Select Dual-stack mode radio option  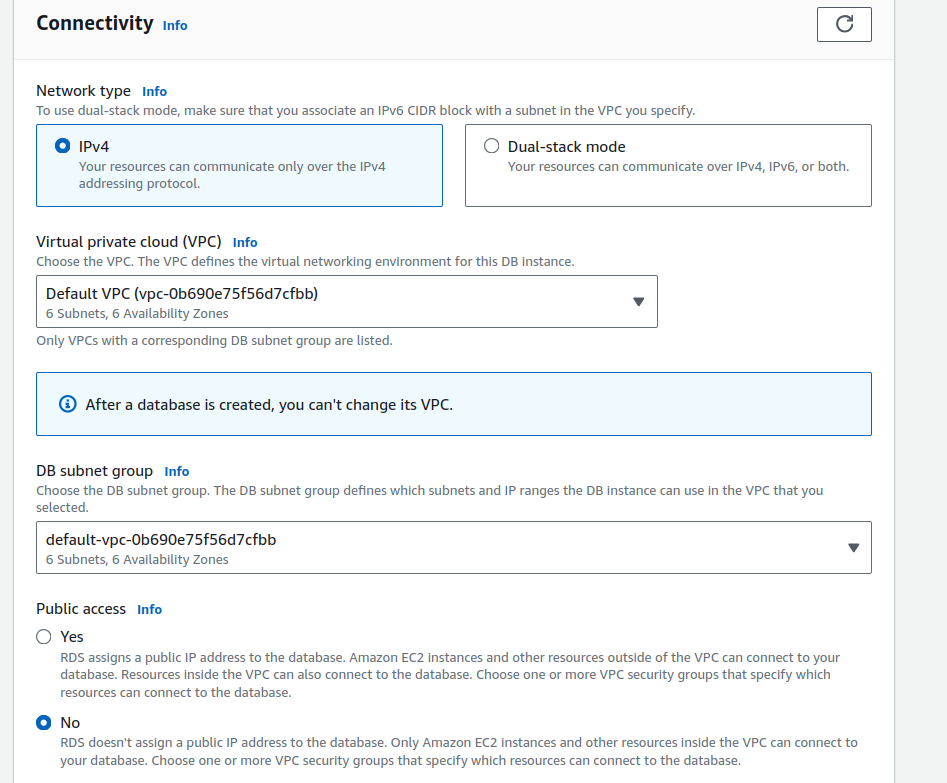click(x=491, y=146)
